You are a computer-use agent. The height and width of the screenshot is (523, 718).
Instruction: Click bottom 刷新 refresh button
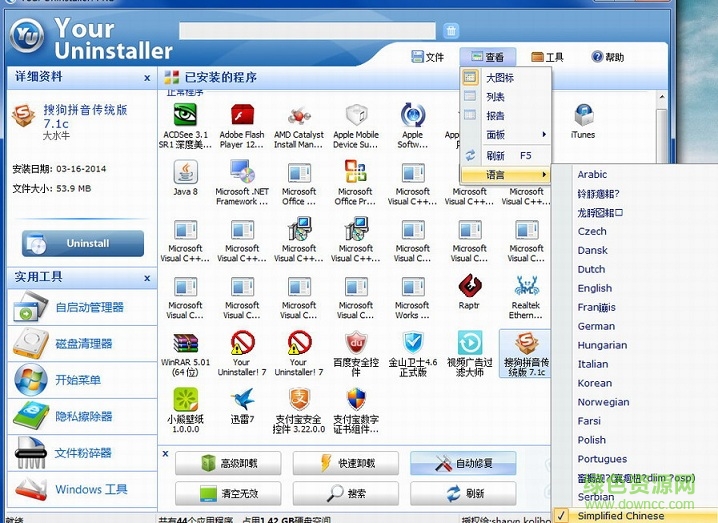click(x=463, y=493)
